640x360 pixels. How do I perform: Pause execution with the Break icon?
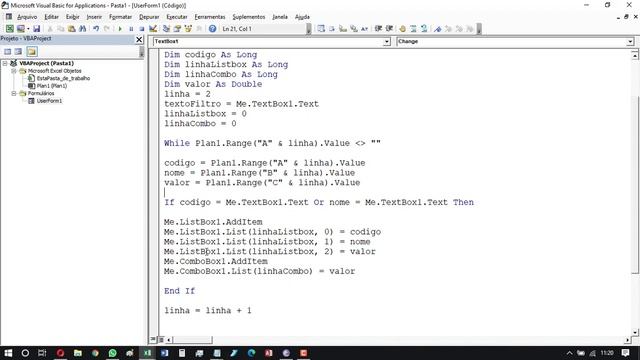pyautogui.click(x=131, y=29)
